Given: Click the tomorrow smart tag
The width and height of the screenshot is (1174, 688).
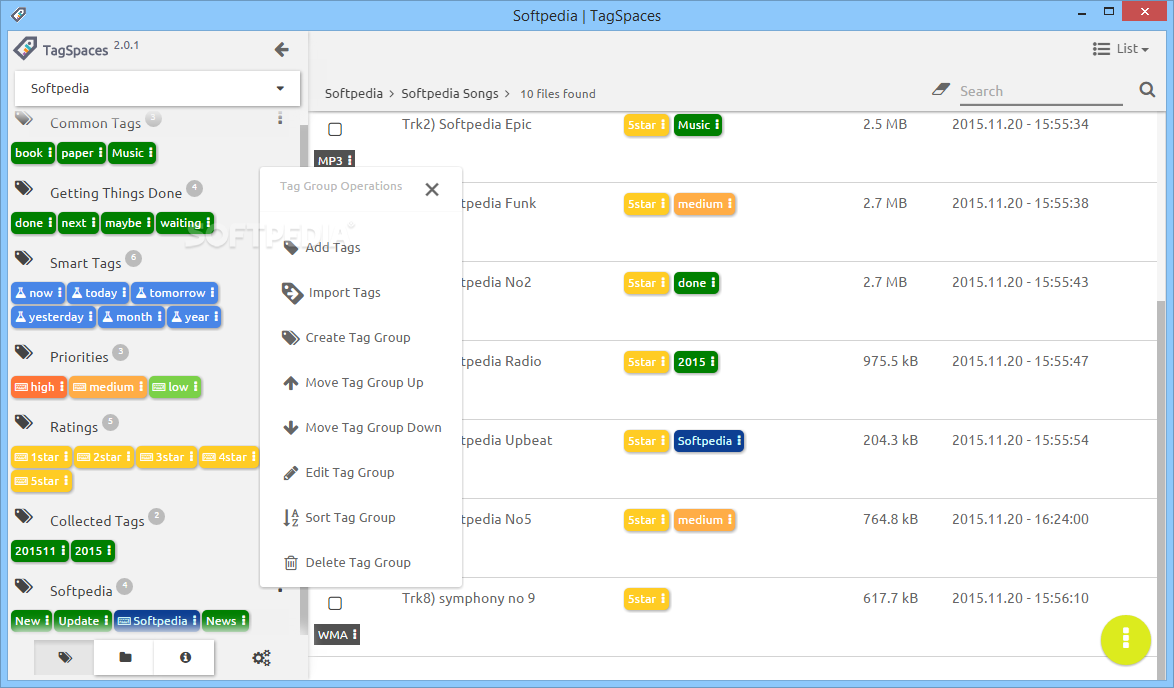Looking at the screenshot, I should click(174, 293).
